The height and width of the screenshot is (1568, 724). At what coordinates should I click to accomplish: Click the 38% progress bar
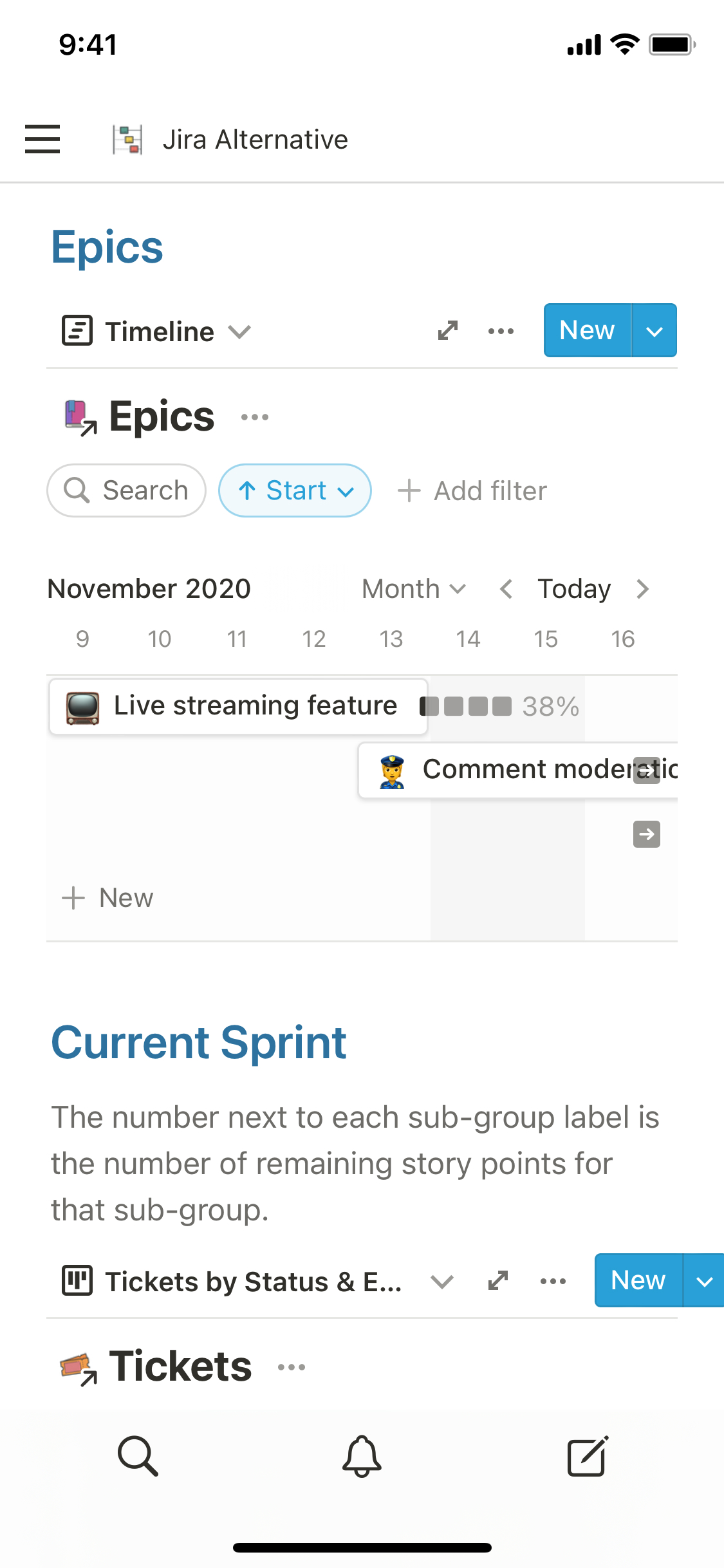499,707
